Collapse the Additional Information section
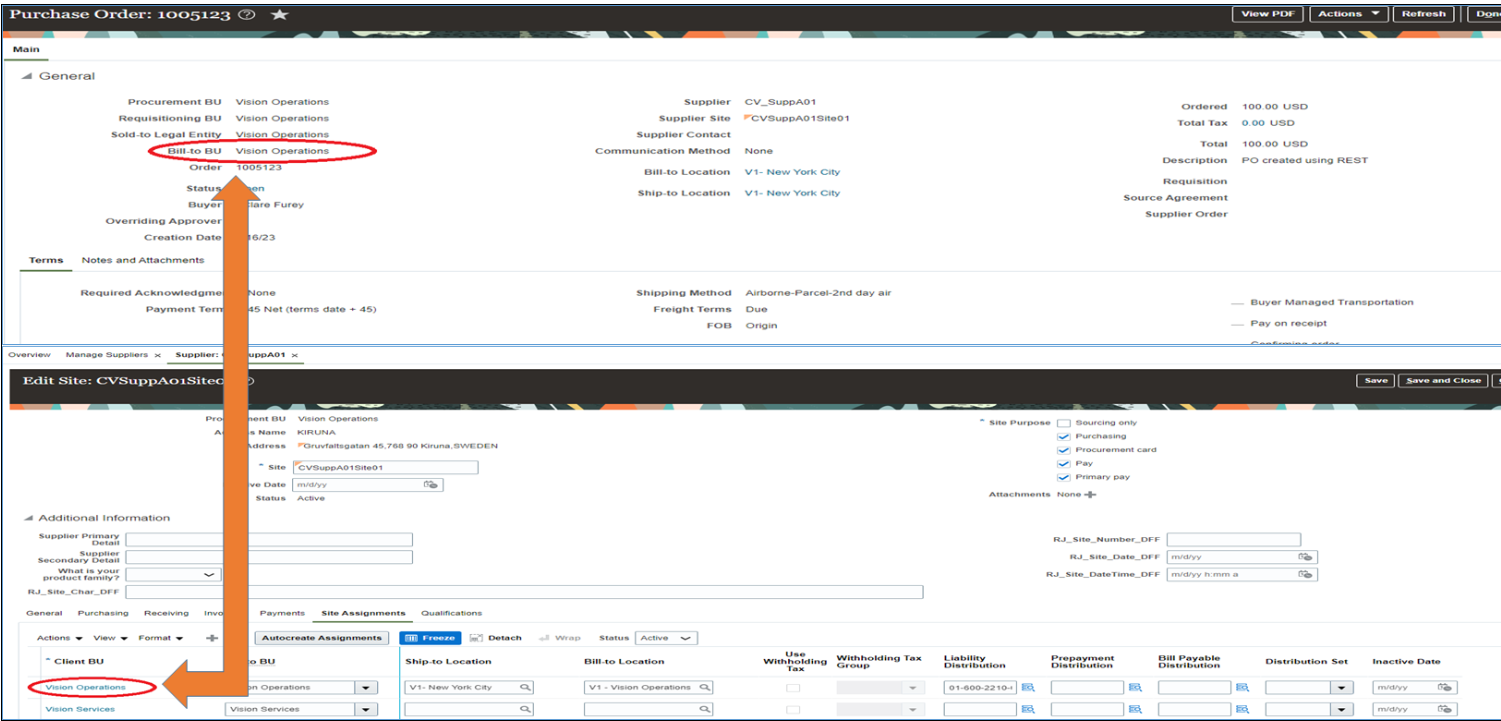 (28, 518)
